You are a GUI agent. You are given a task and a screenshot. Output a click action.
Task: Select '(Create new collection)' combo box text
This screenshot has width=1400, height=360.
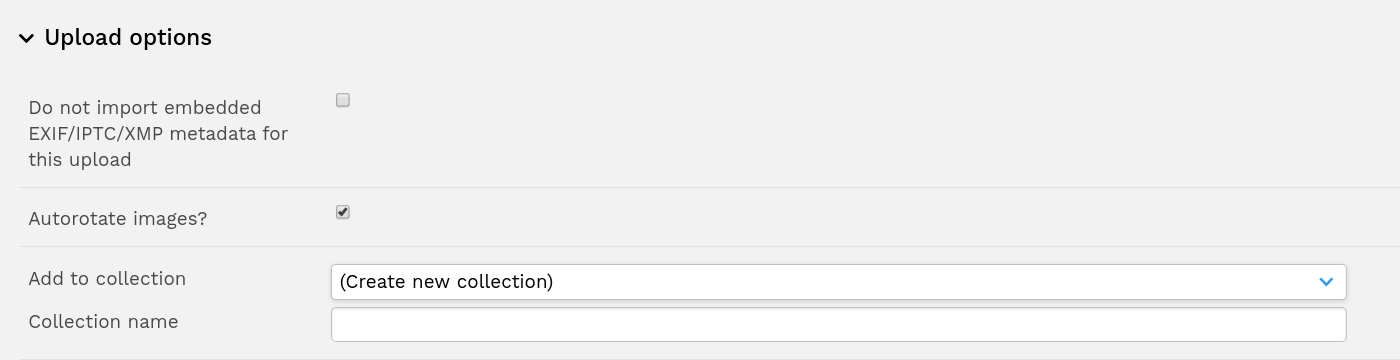tap(446, 282)
